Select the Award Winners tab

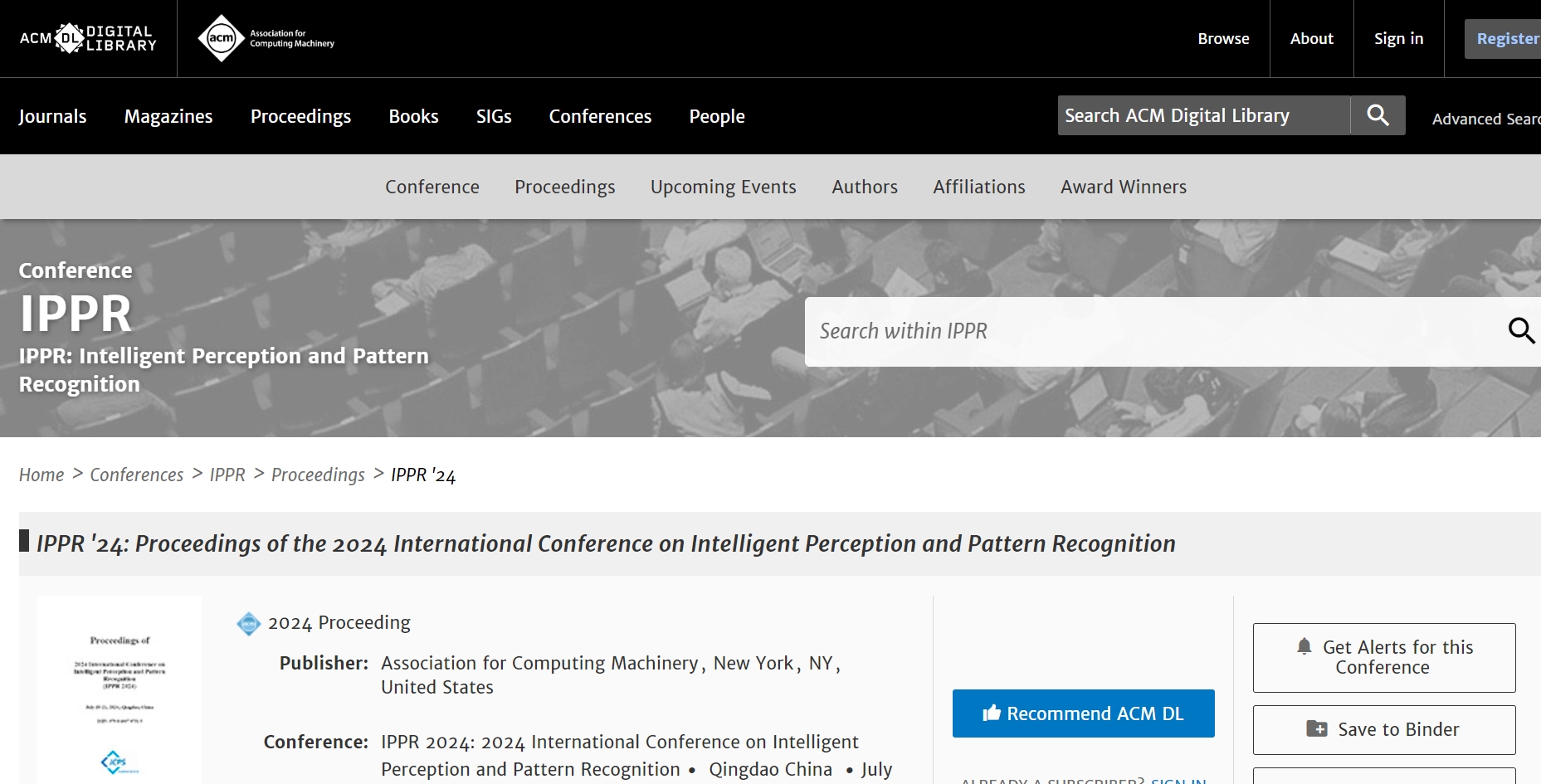(x=1124, y=187)
